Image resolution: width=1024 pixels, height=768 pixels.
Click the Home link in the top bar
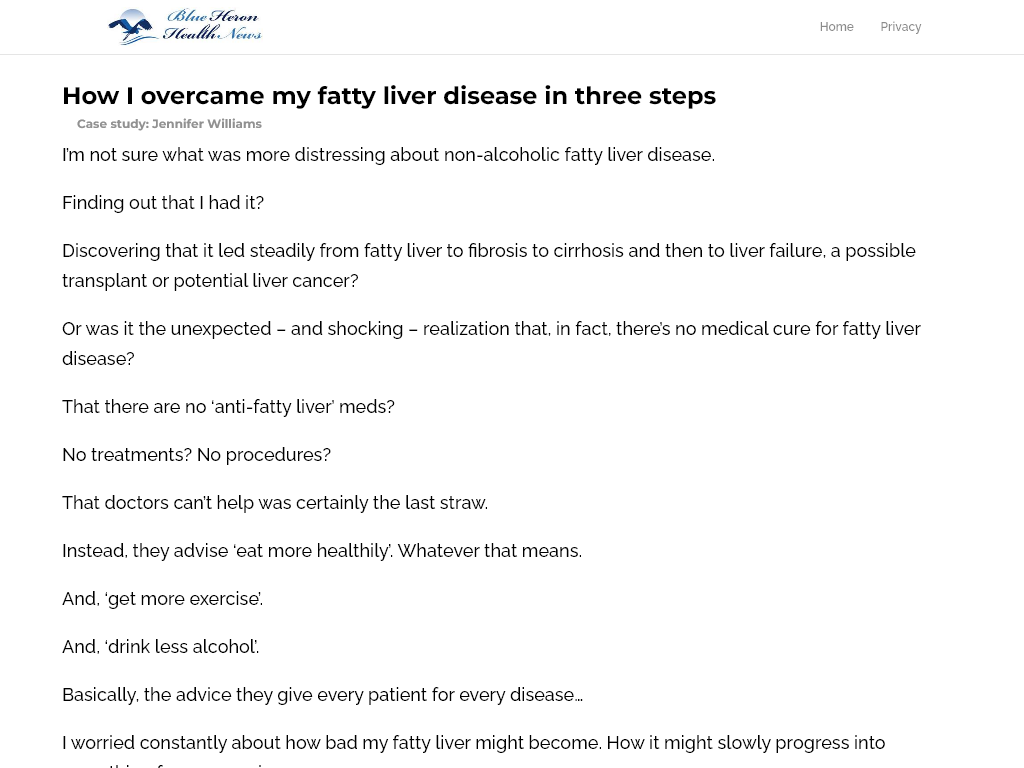click(836, 27)
